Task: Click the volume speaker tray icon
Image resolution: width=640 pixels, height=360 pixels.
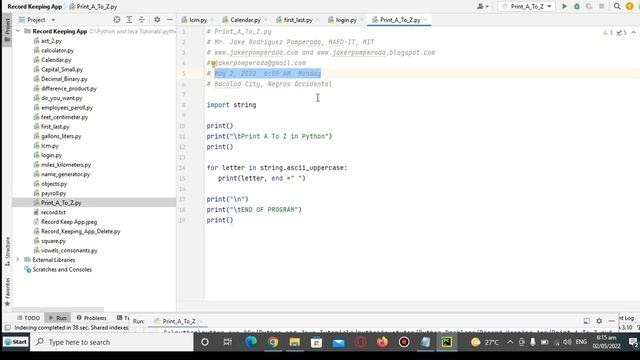Action: coord(567,342)
